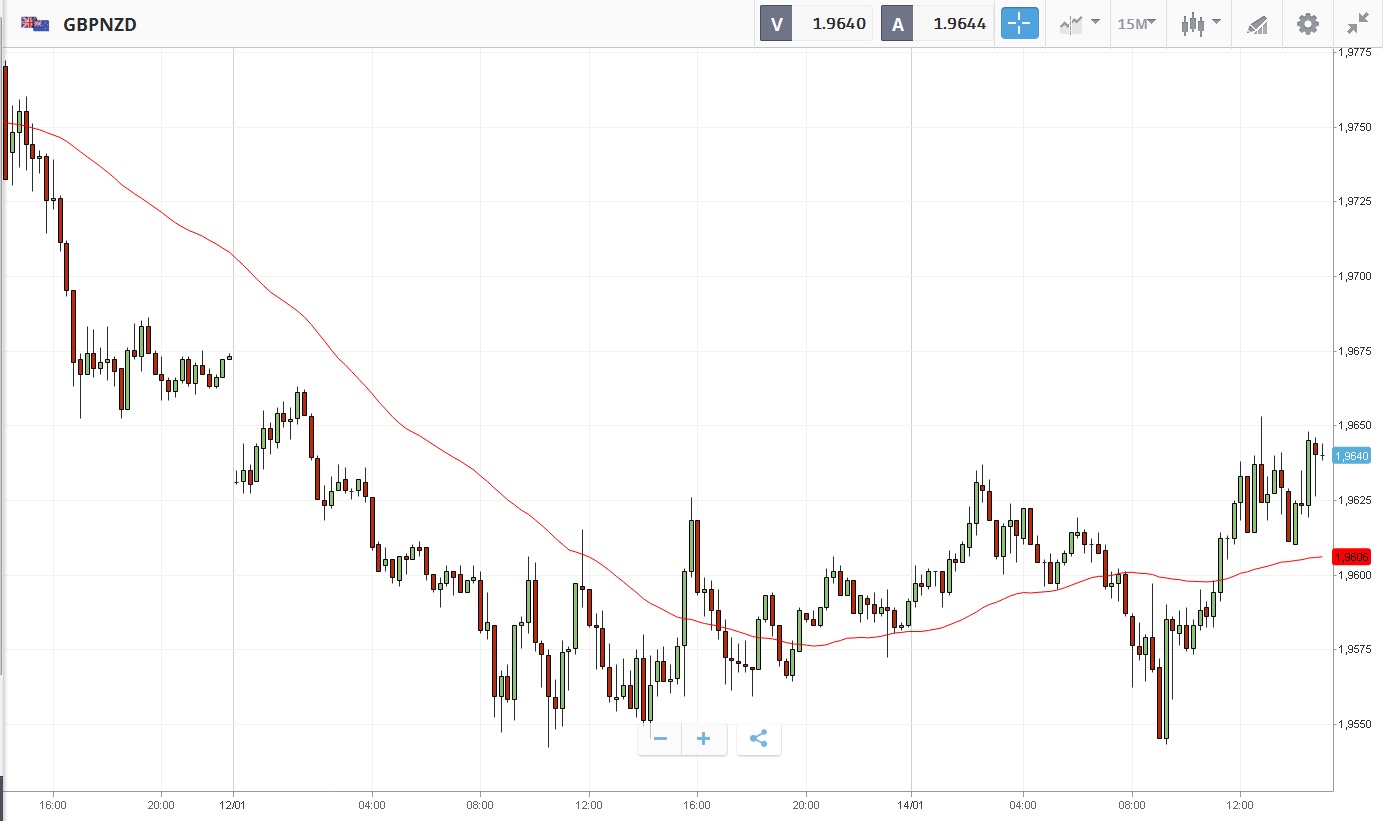This screenshot has width=1383, height=821.
Task: Open chart settings gear icon
Action: click(x=1308, y=24)
